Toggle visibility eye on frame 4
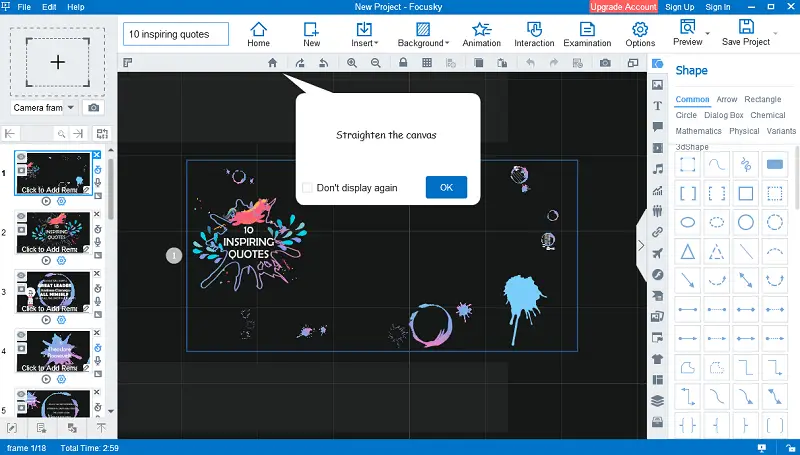The height and width of the screenshot is (455, 800). tap(21, 335)
